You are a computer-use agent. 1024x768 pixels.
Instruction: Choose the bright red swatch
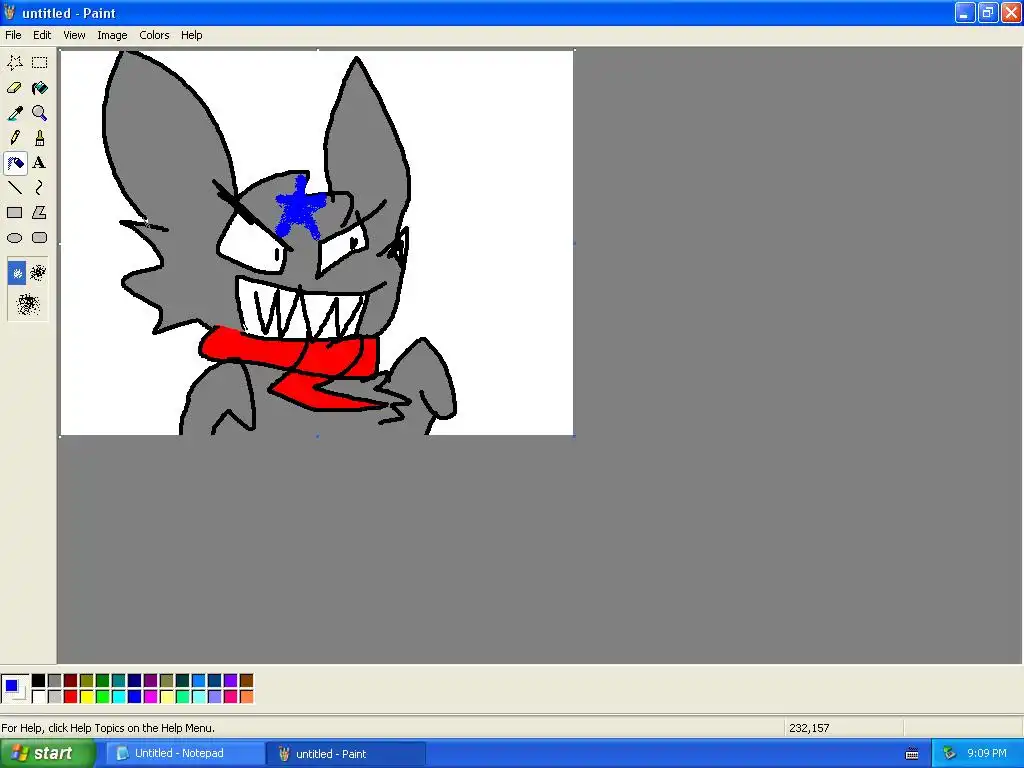tap(71, 697)
